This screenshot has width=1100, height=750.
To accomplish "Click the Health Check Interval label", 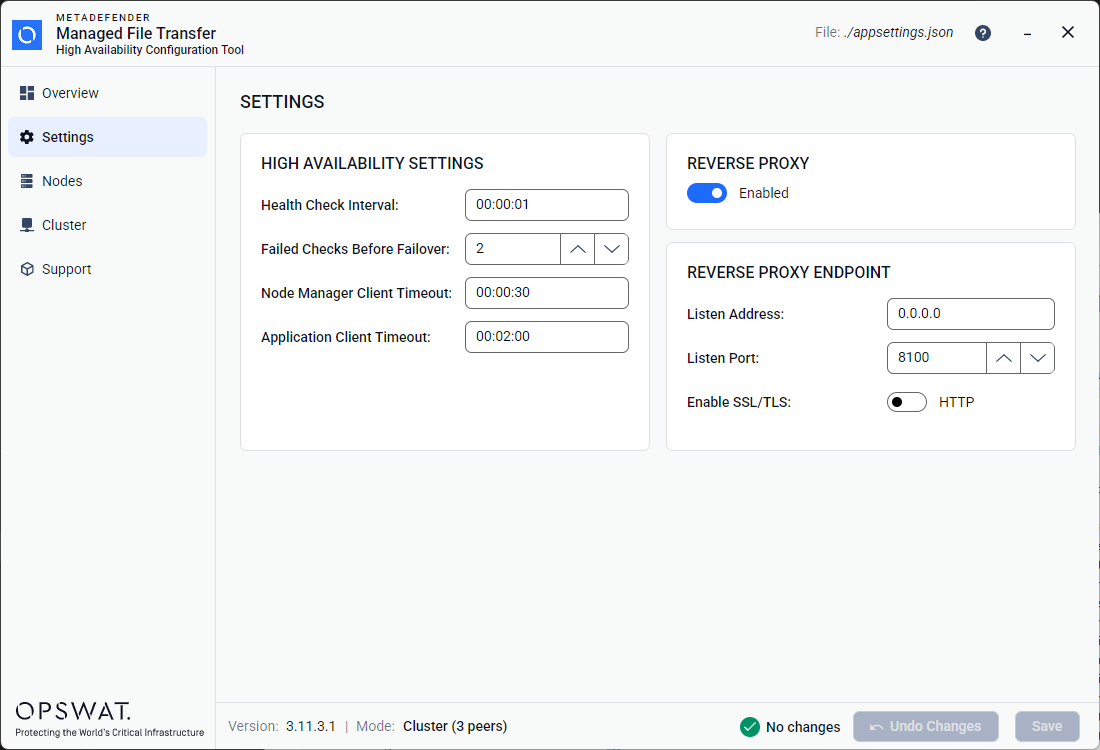I will 330,205.
